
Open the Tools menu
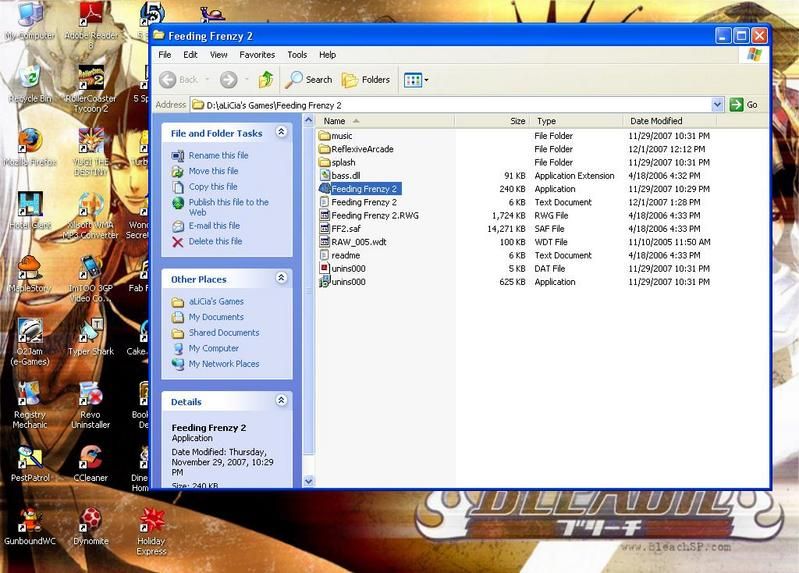pos(297,55)
